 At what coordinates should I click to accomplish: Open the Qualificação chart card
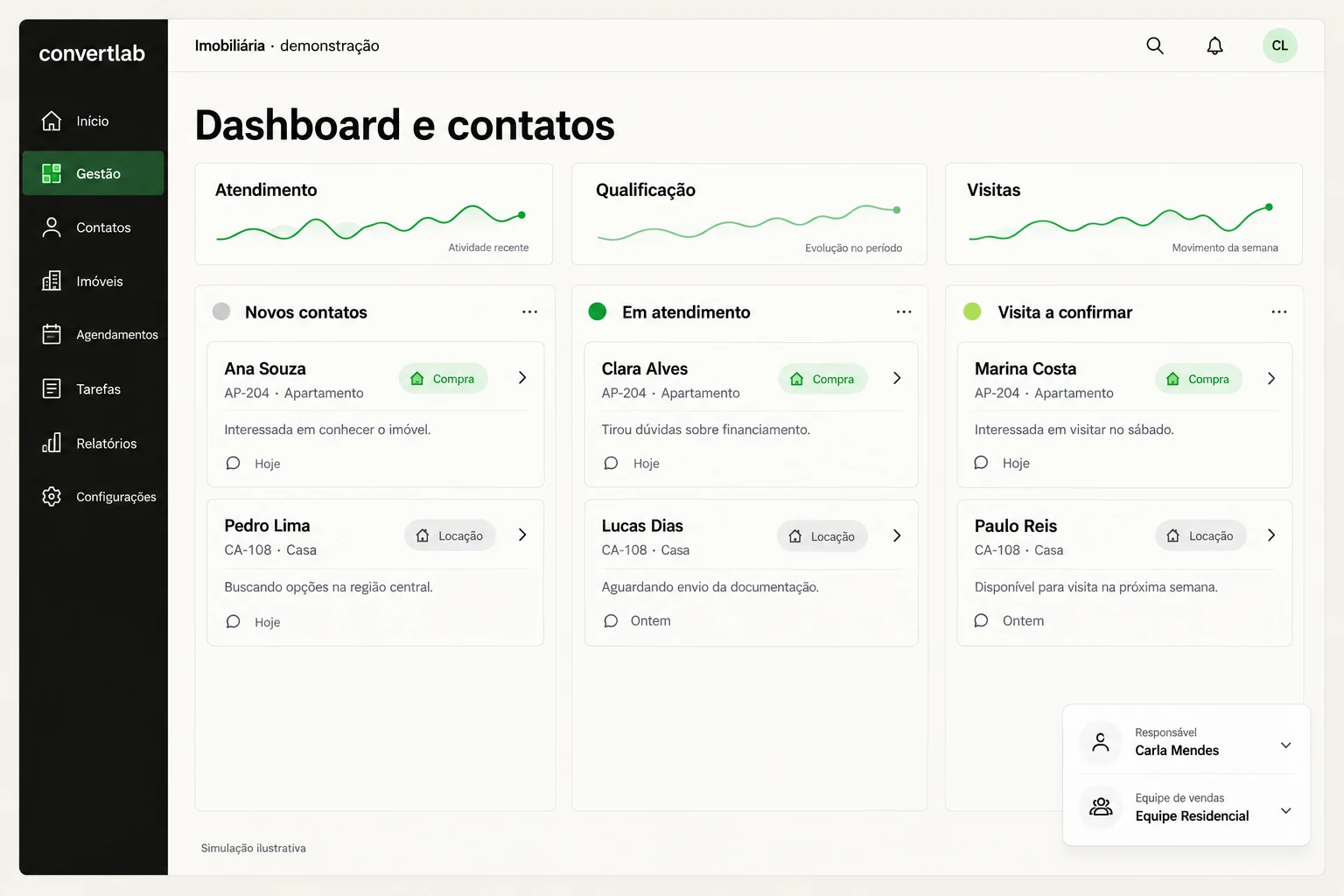tap(749, 214)
